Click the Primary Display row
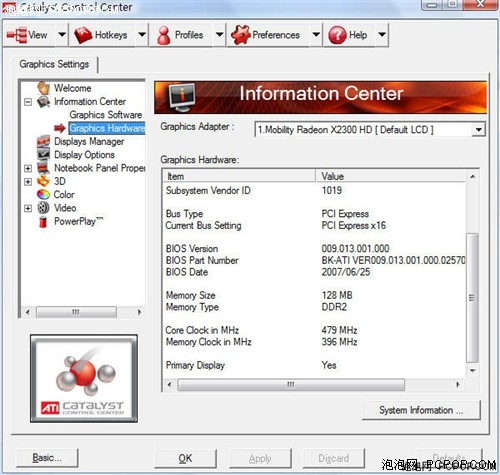The image size is (500, 475). [314, 365]
